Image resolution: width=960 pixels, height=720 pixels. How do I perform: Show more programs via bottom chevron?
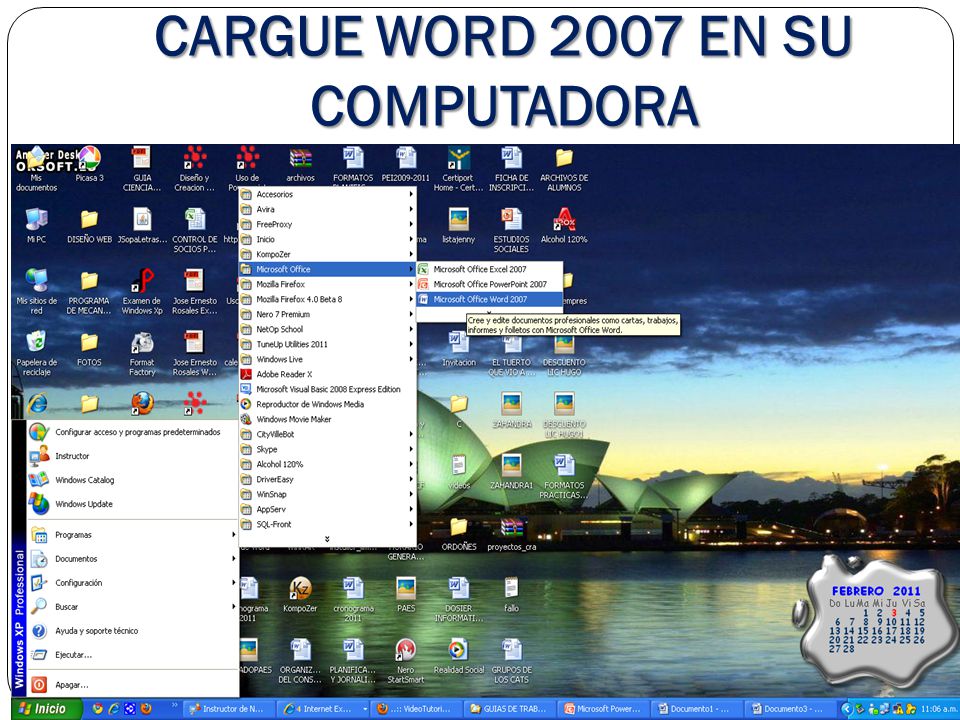327,539
